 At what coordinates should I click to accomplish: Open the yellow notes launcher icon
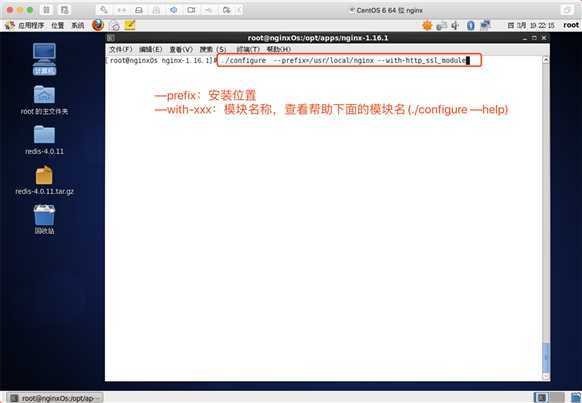(130, 25)
